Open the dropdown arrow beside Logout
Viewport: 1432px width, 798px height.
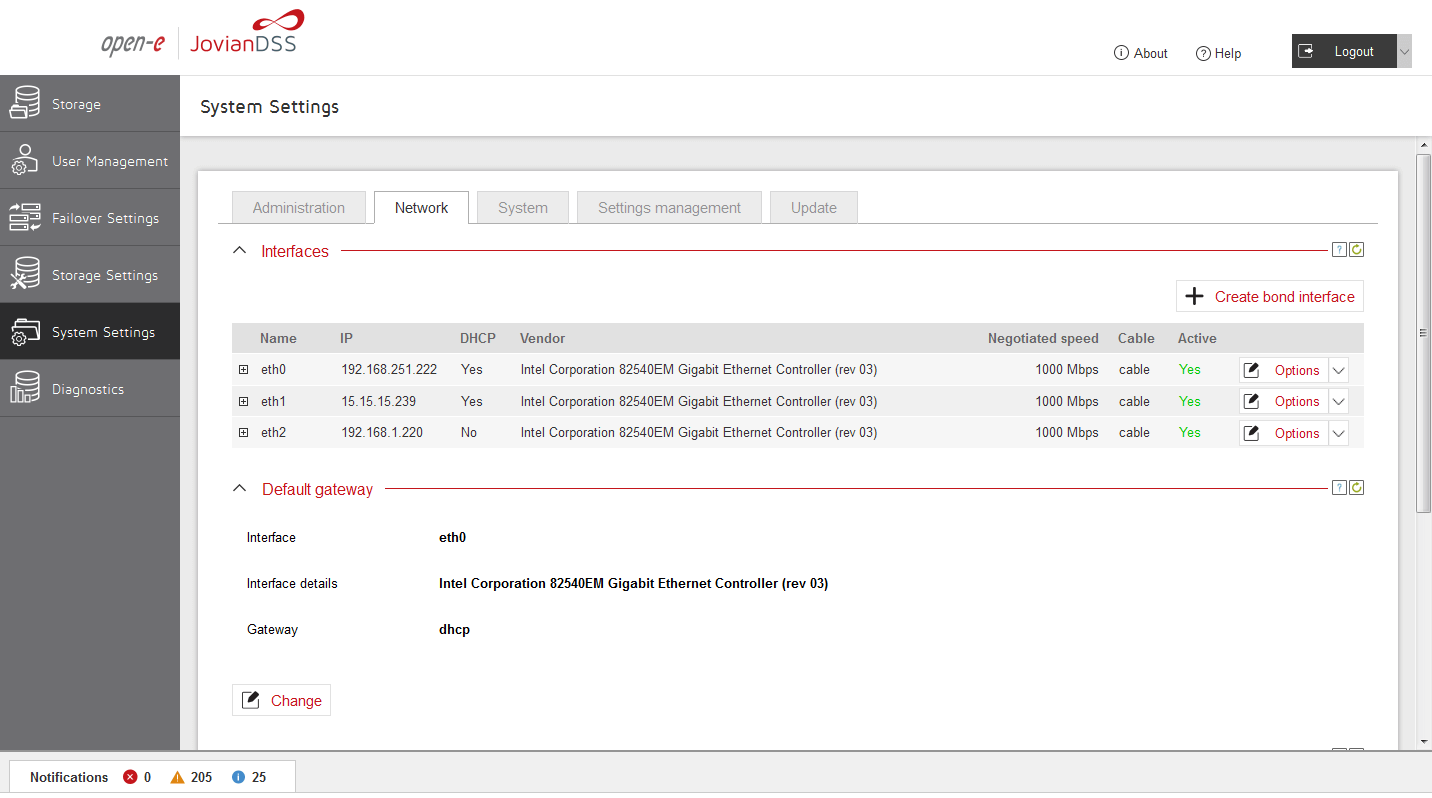click(1404, 52)
